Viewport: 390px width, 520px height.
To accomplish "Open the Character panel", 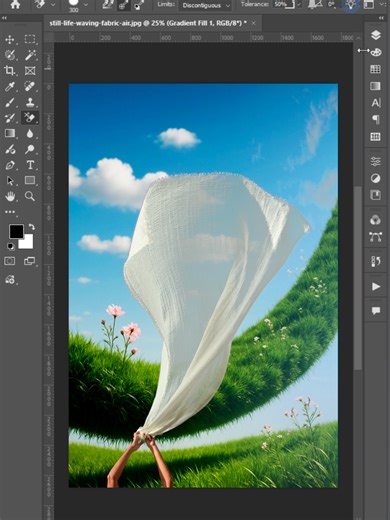I will click(x=376, y=103).
